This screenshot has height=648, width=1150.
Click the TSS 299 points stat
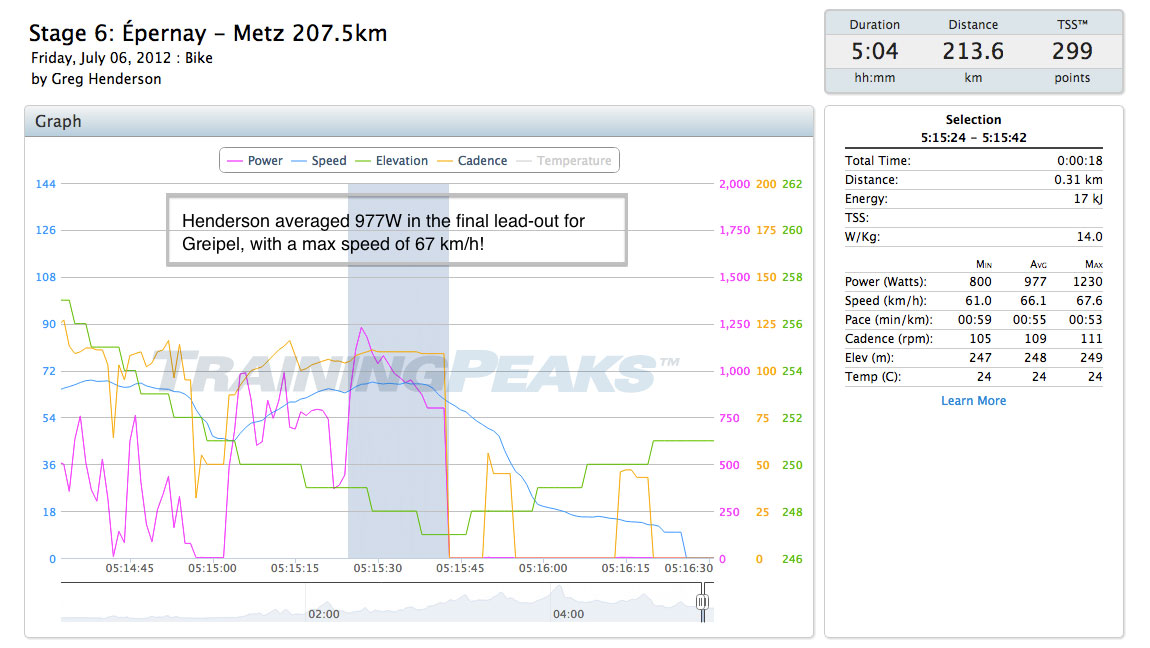tap(1072, 51)
